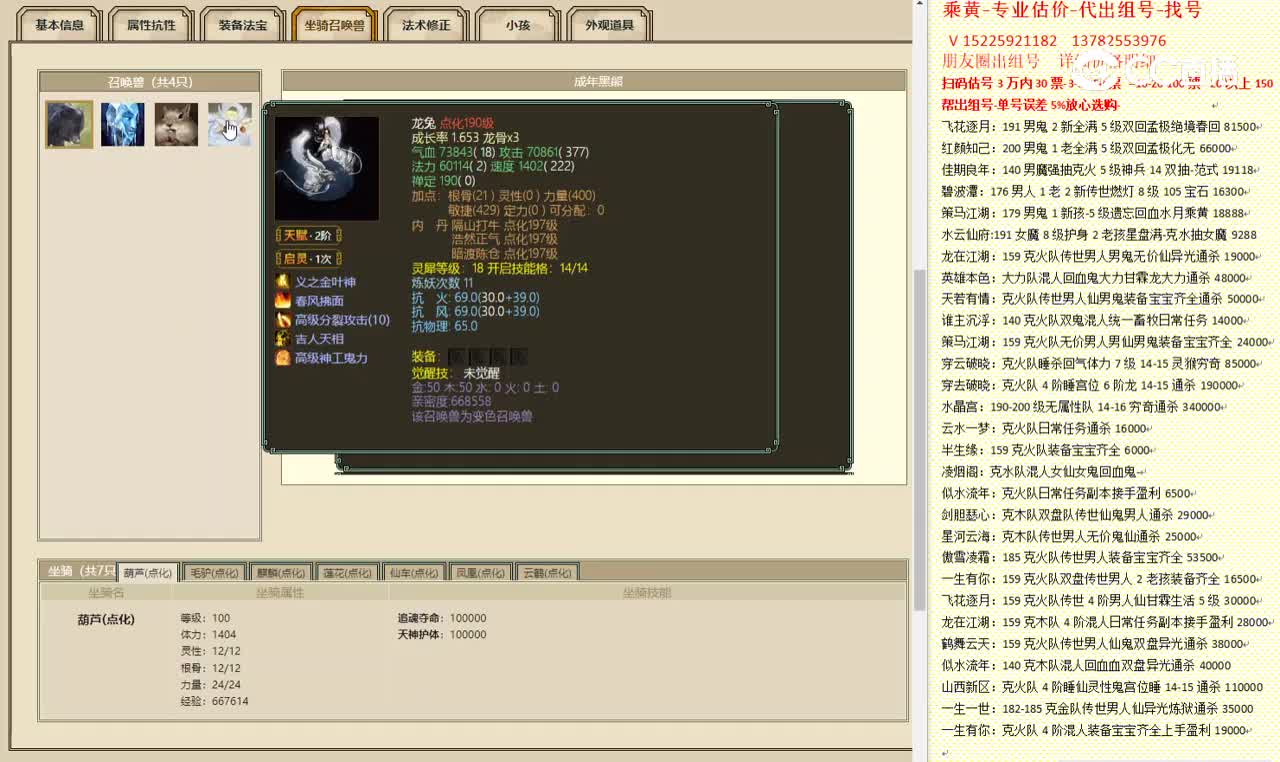The image size is (1280, 762).
Task: Click the 吉人天相 skill icon
Action: tap(283, 339)
